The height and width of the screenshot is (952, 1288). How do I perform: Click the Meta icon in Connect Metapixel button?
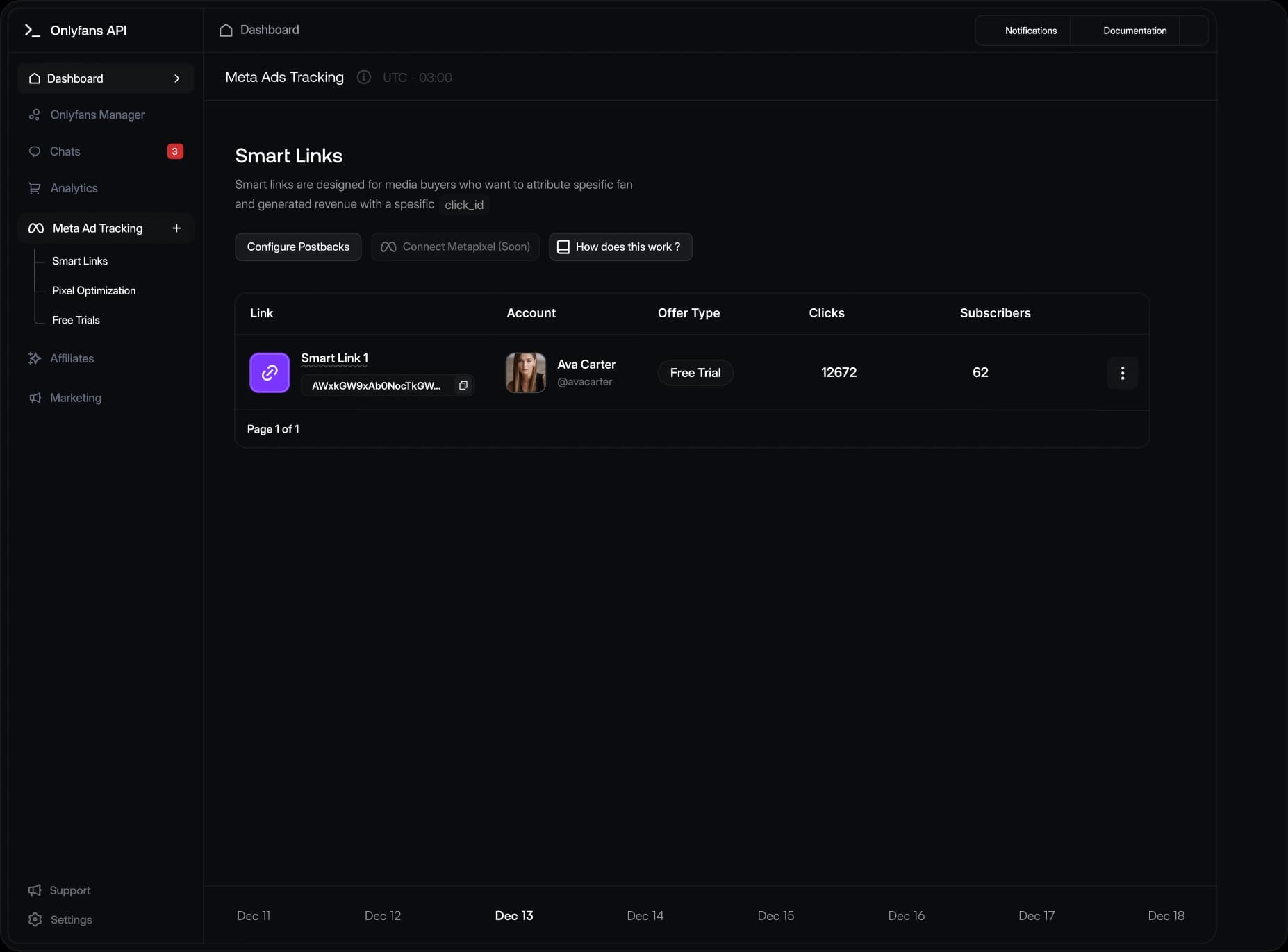(x=388, y=247)
